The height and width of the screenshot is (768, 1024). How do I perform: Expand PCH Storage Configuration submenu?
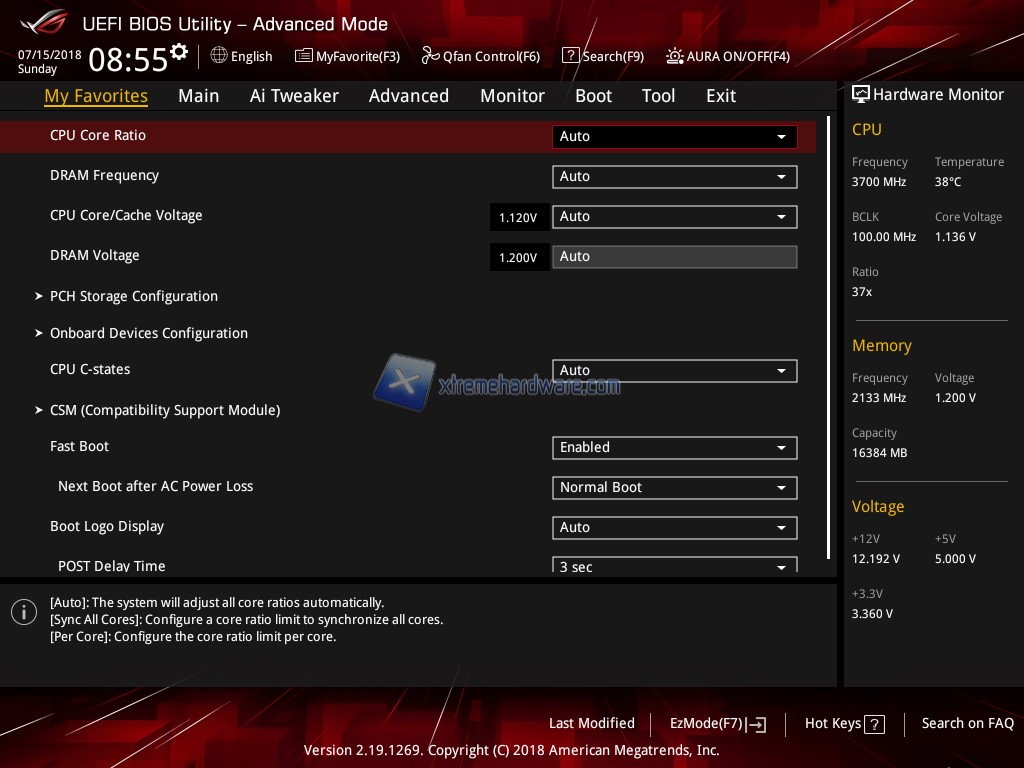pos(133,296)
